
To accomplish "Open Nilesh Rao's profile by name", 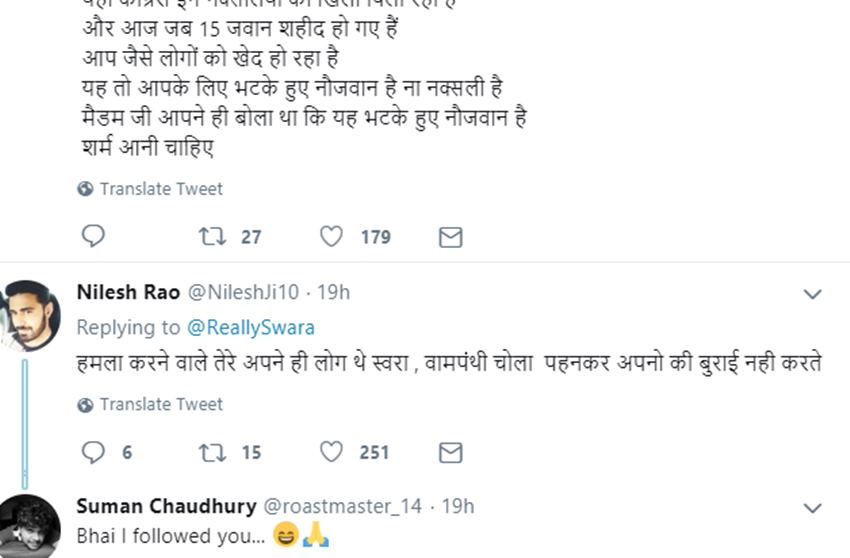I will pyautogui.click(x=128, y=293).
